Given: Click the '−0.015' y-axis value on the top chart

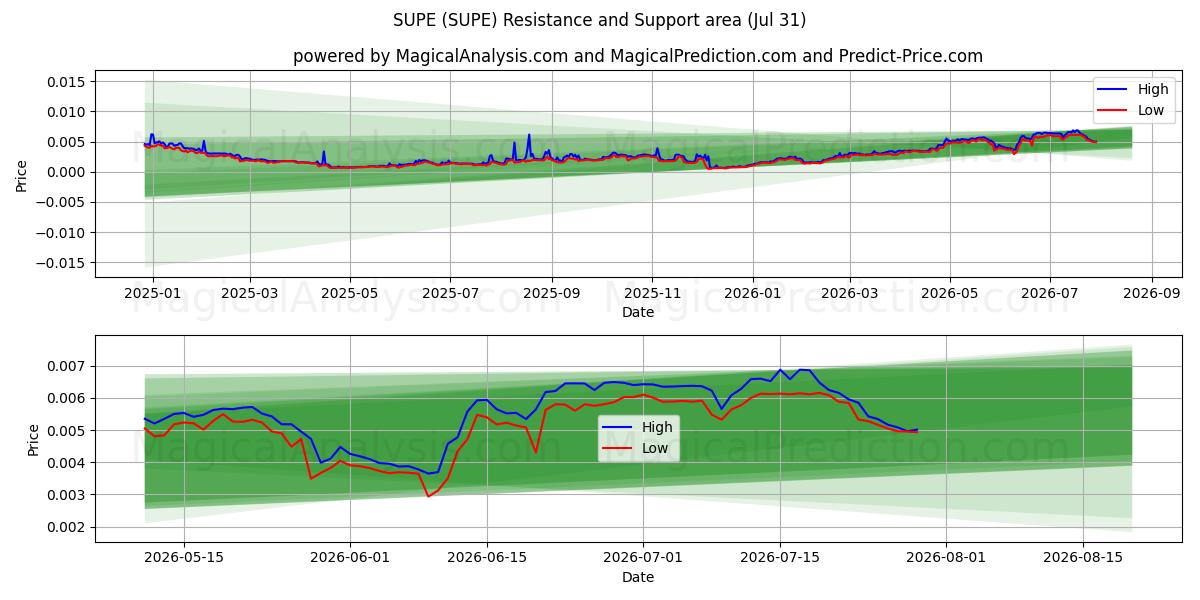Looking at the screenshot, I should (63, 263).
